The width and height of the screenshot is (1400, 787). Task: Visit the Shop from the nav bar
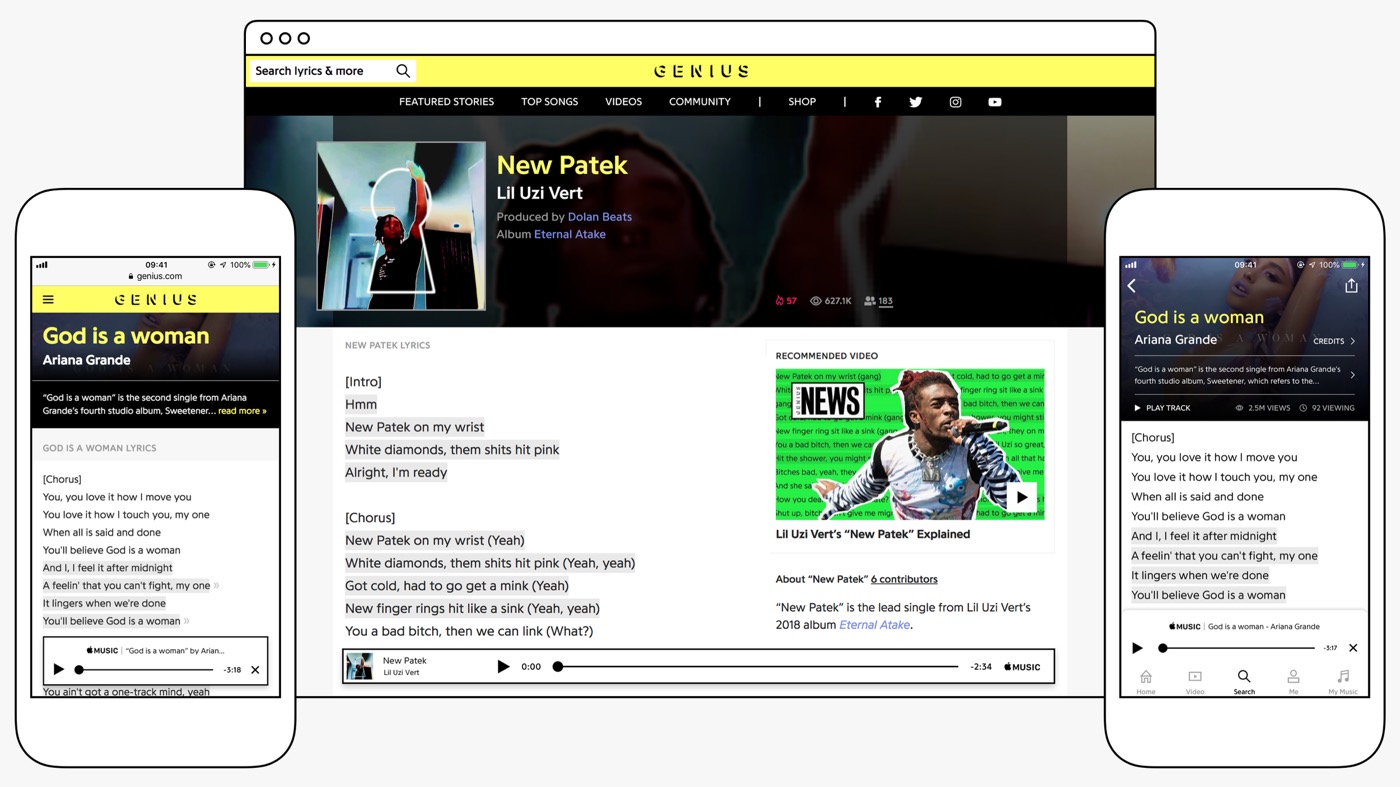tap(802, 102)
